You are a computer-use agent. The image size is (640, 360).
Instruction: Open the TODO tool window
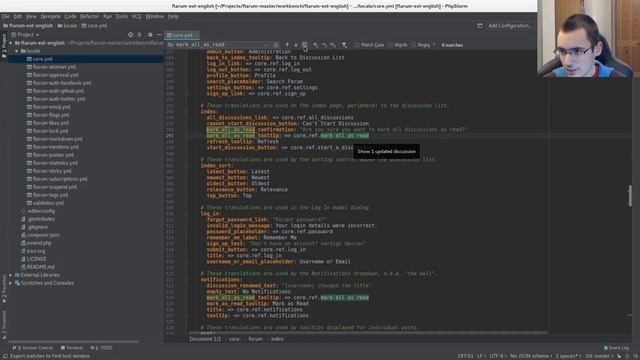(101, 348)
